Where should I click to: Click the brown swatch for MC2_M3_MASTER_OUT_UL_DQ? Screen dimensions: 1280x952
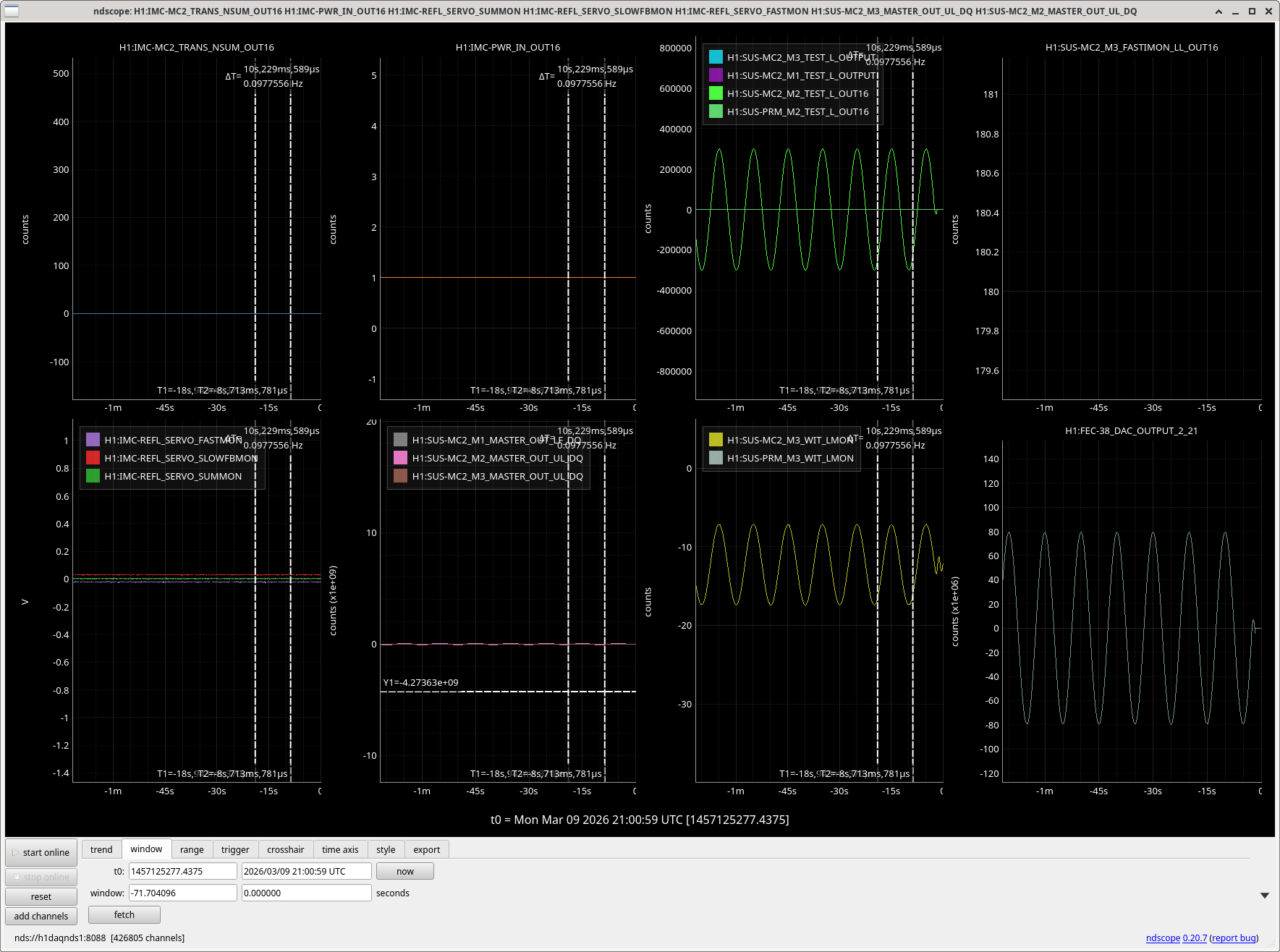click(400, 476)
